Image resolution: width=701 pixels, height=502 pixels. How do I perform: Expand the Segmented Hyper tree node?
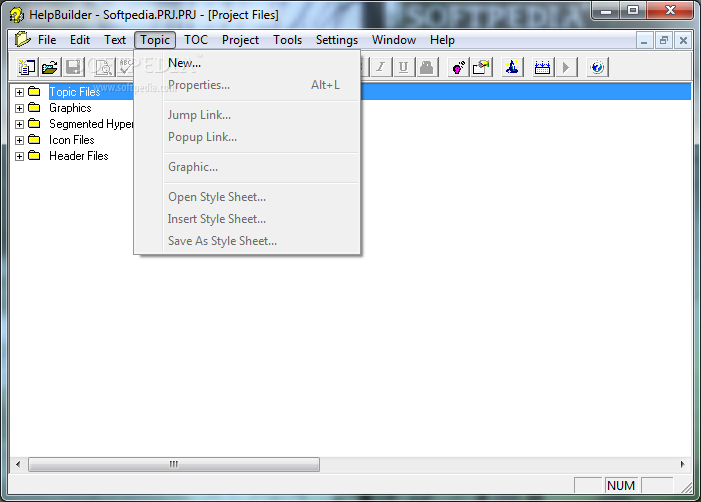(x=19, y=124)
